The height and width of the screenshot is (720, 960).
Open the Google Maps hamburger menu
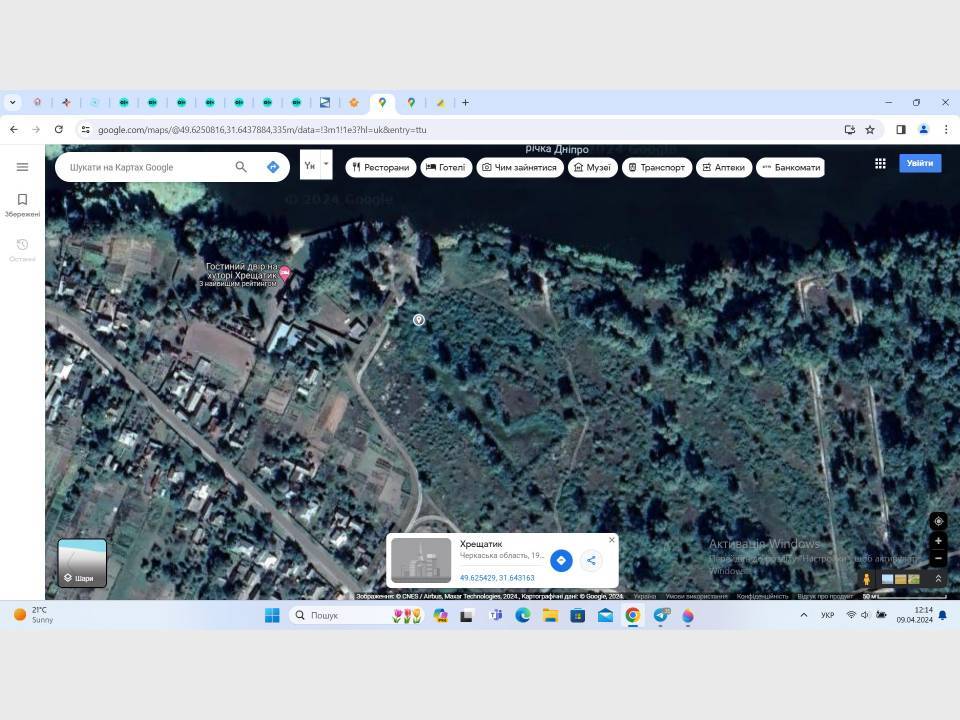tap(22, 167)
